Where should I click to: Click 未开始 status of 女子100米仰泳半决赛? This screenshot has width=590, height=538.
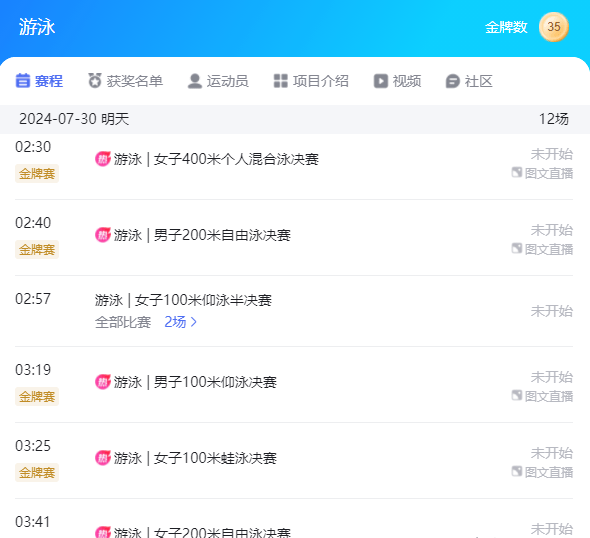[x=552, y=311]
